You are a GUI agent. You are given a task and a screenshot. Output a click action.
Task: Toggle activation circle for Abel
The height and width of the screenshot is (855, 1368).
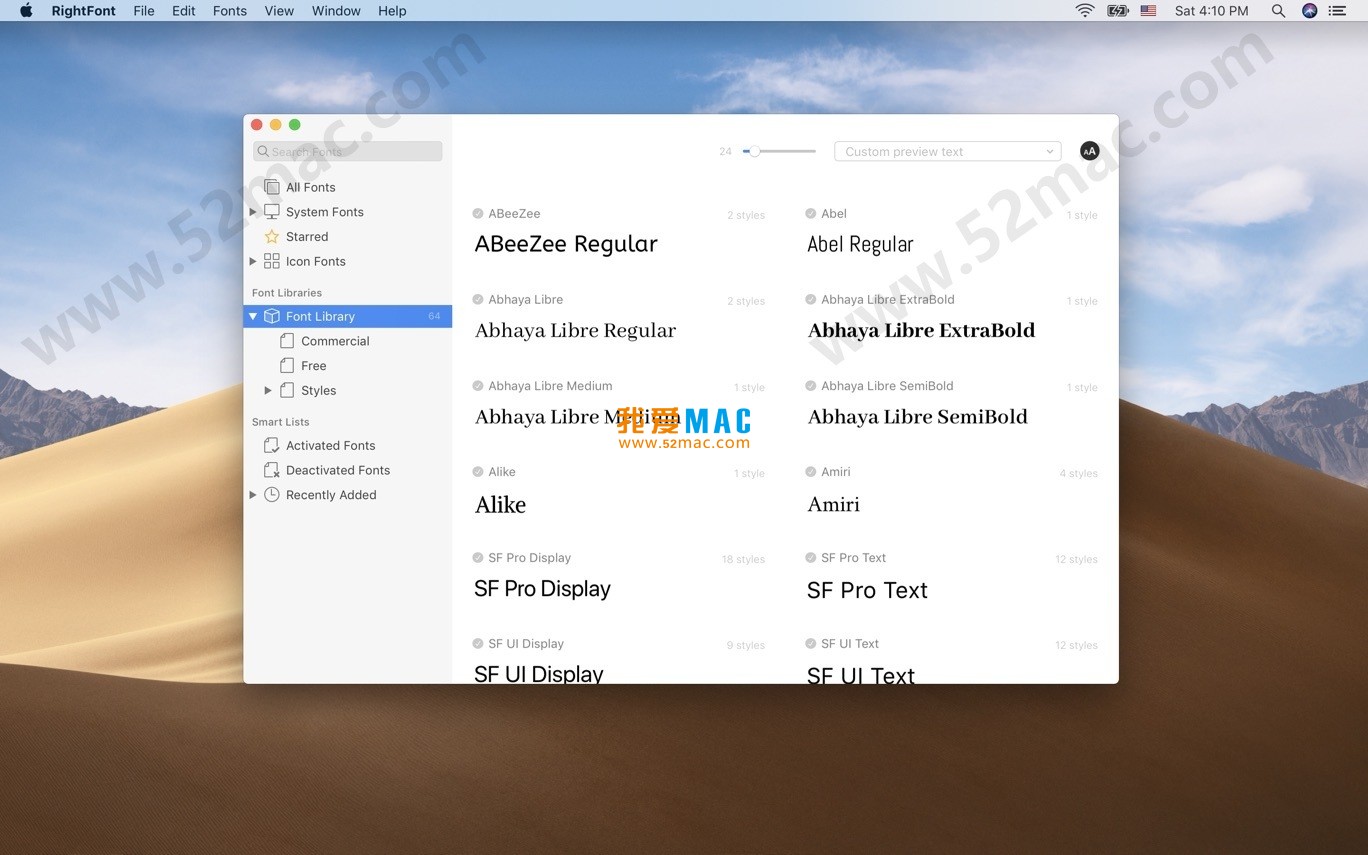pos(811,213)
